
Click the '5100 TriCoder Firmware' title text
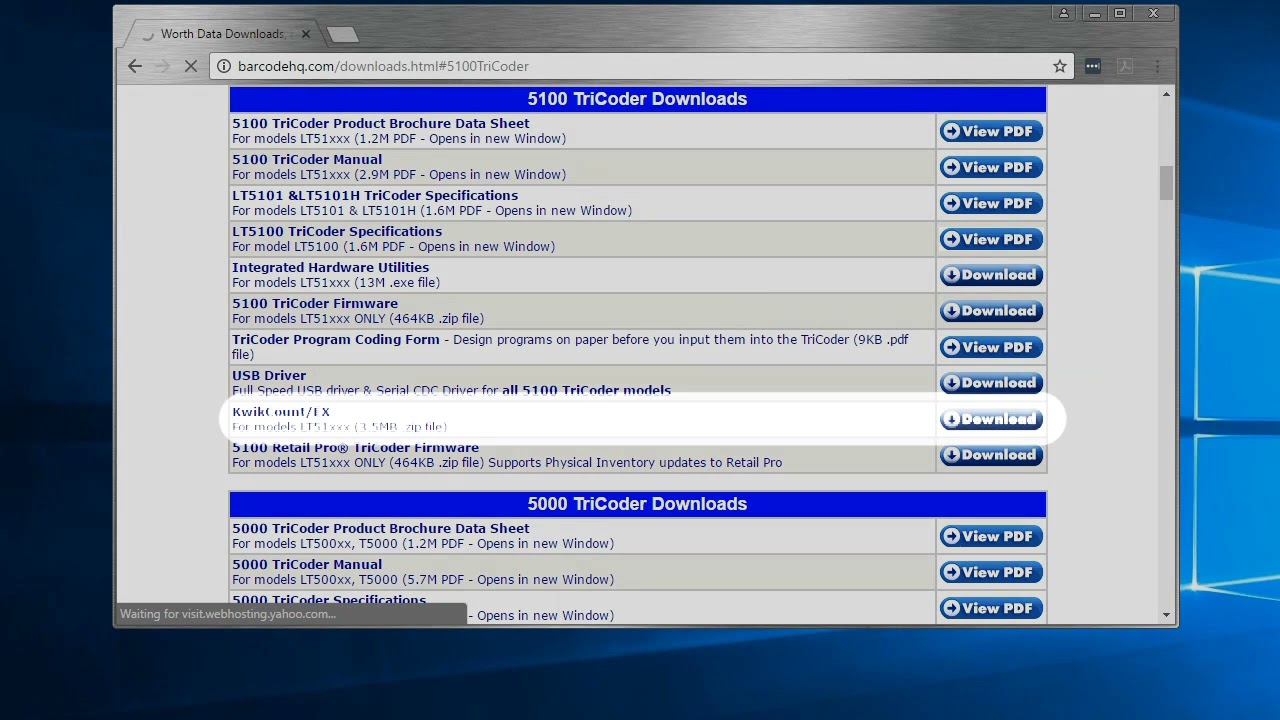[x=315, y=303]
